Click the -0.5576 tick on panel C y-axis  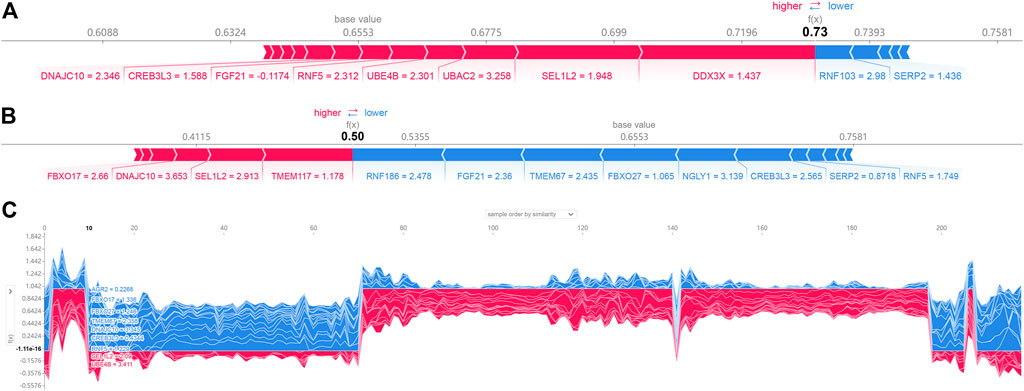tap(31, 386)
